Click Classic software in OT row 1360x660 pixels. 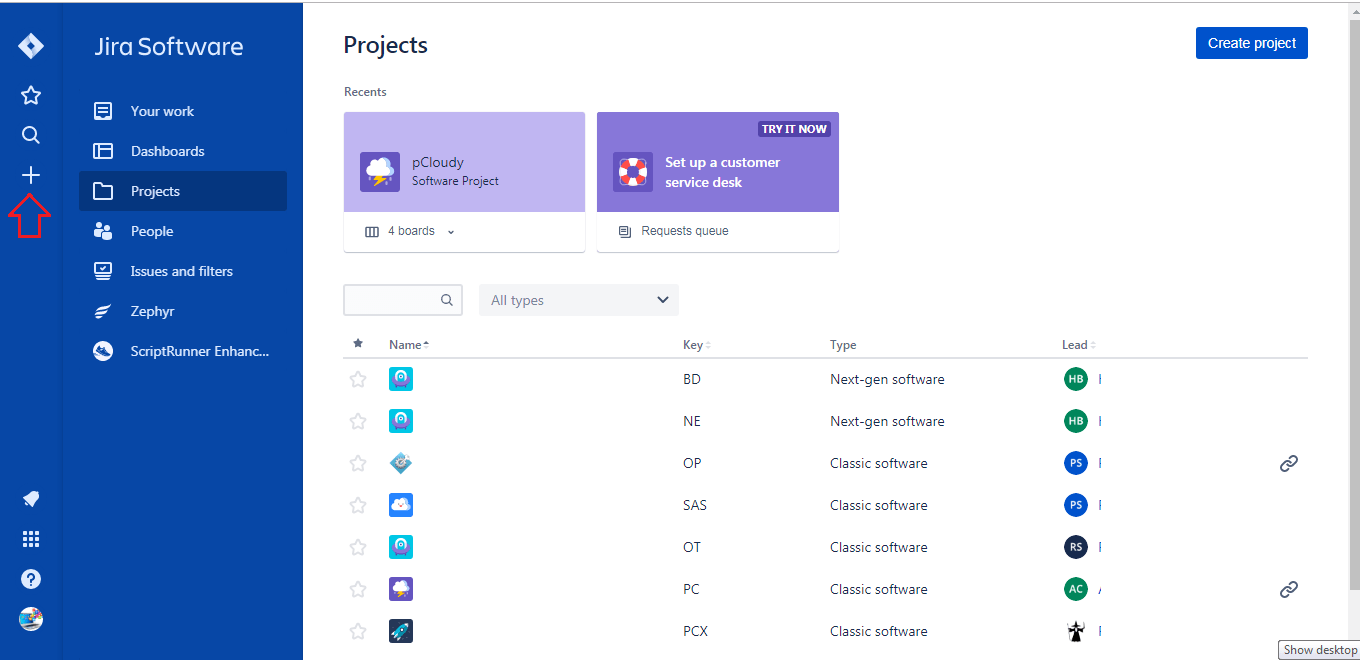(879, 547)
